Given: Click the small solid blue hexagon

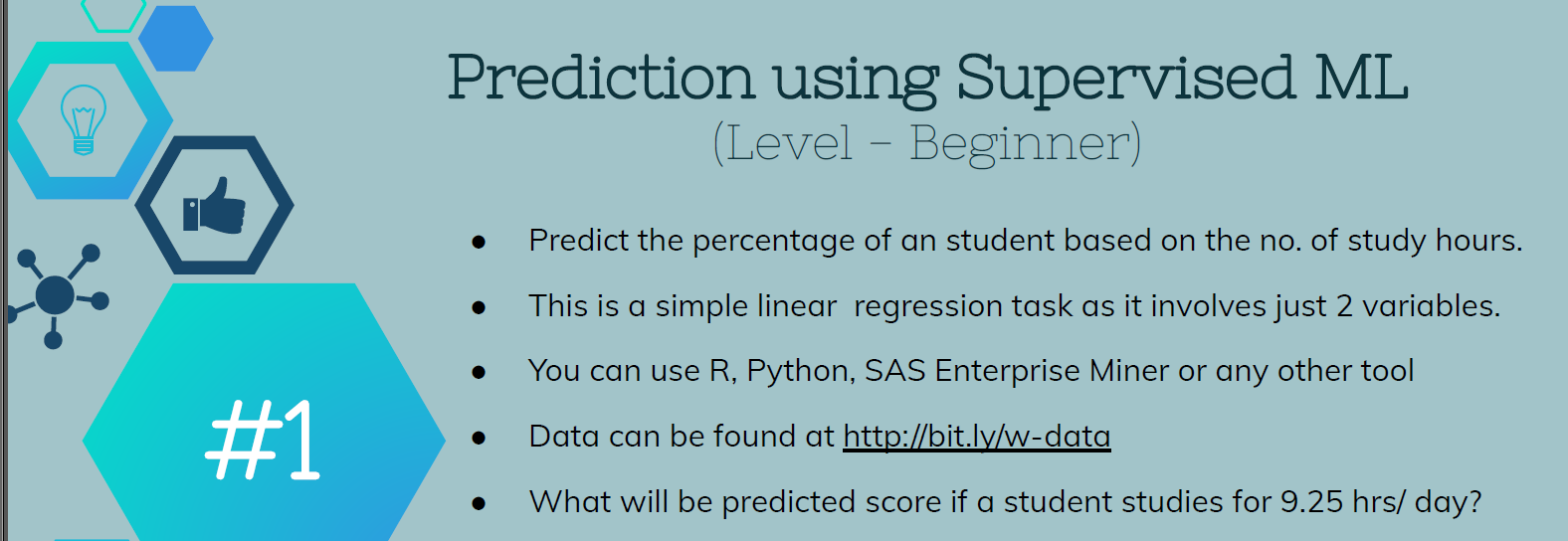Looking at the screenshot, I should (x=175, y=39).
